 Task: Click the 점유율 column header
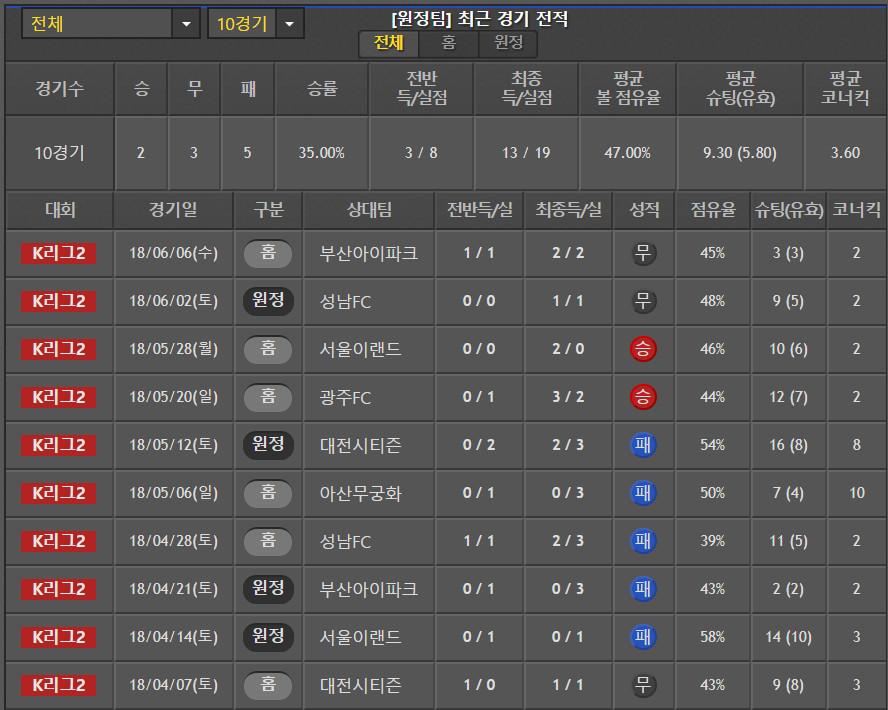(713, 210)
